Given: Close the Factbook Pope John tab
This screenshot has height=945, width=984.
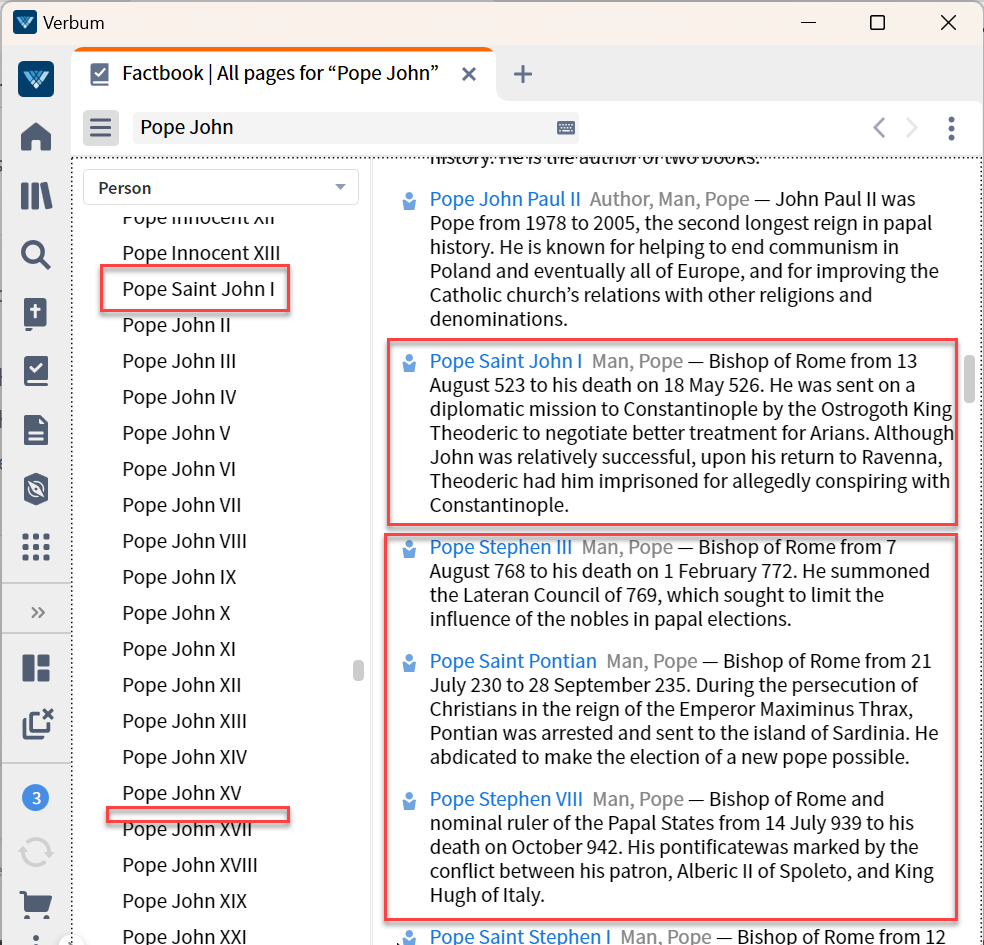Looking at the screenshot, I should coord(468,74).
